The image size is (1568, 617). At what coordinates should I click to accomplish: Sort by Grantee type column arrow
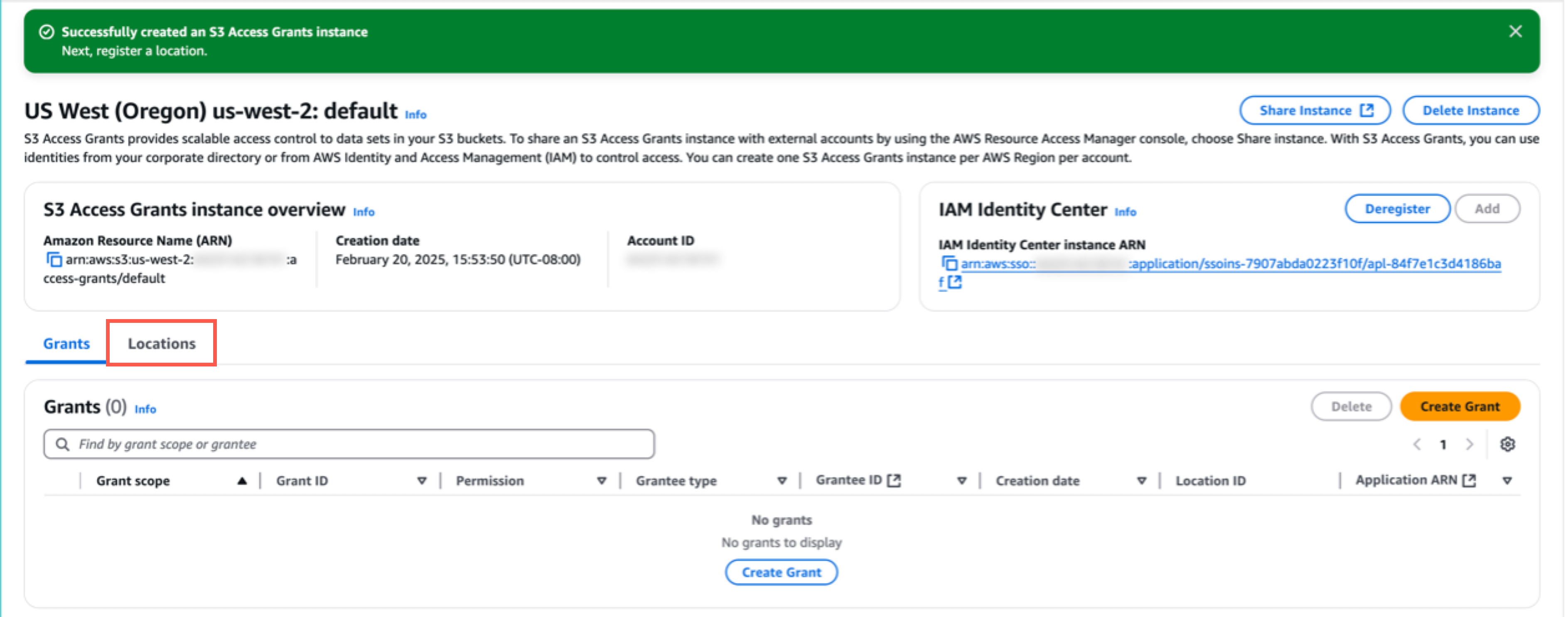click(x=782, y=481)
